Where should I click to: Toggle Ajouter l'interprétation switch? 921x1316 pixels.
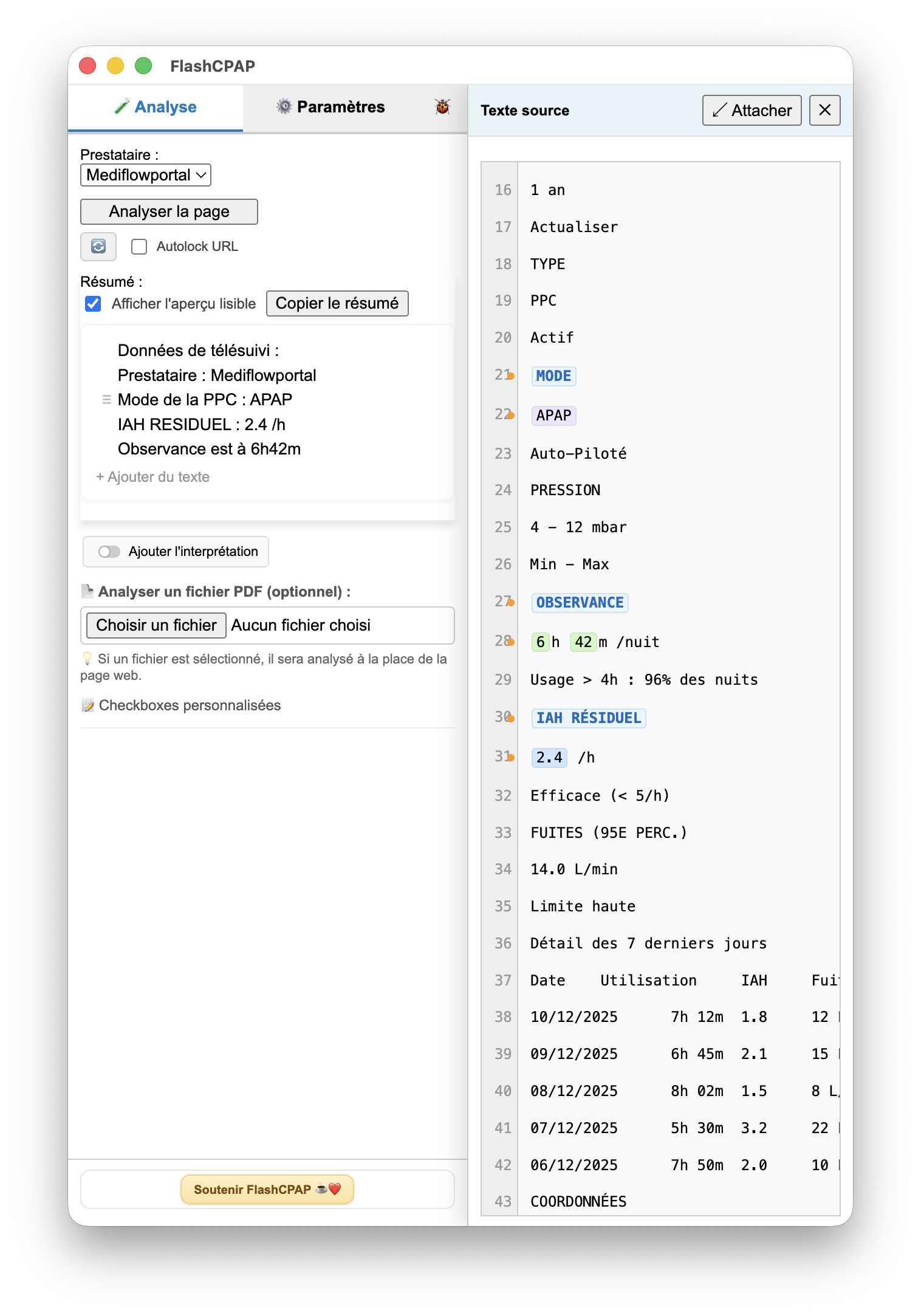click(109, 552)
